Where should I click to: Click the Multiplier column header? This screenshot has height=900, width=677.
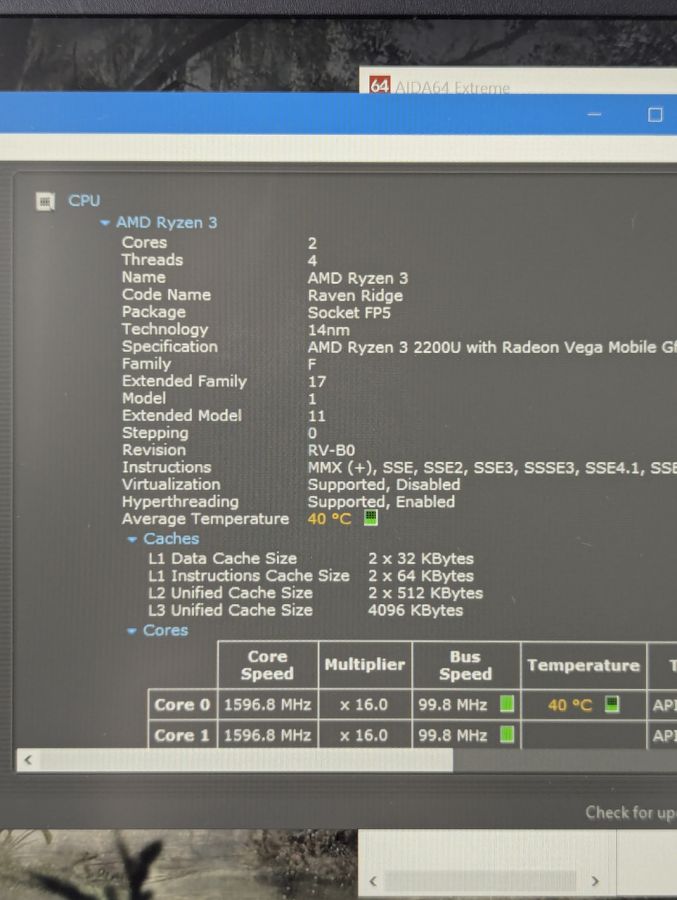coord(365,665)
